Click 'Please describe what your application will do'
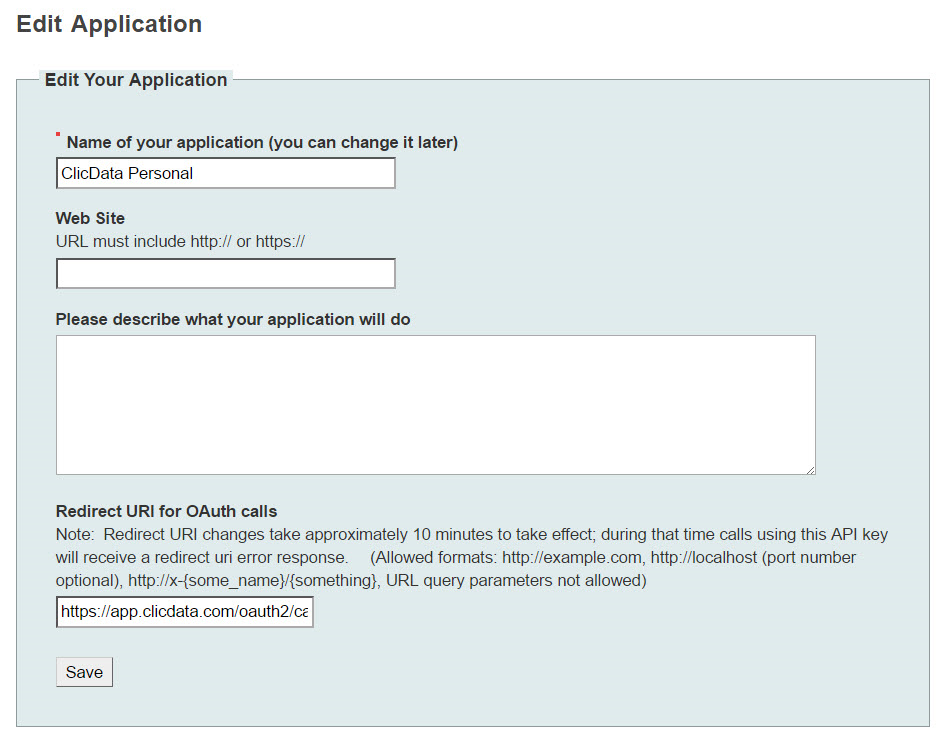Viewport: 948px width, 742px height. click(233, 319)
